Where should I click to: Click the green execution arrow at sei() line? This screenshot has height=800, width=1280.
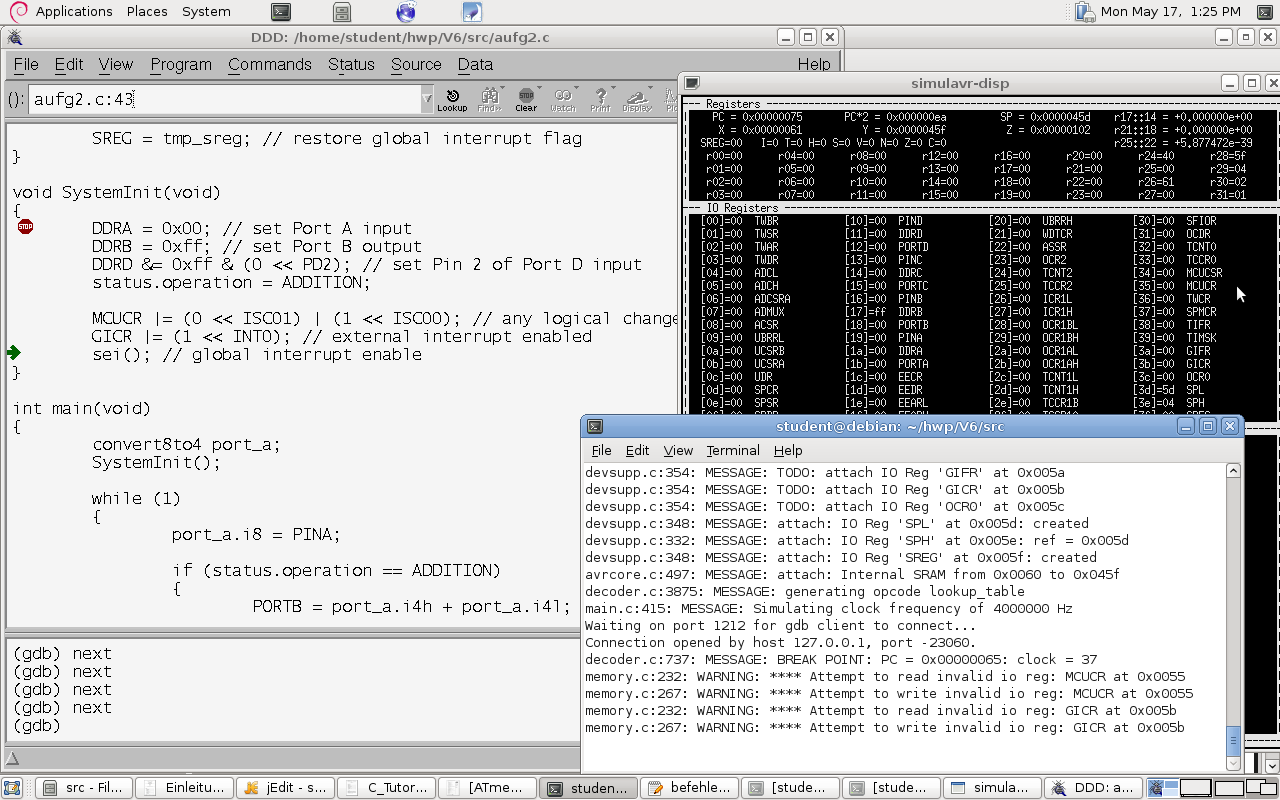pos(14,353)
